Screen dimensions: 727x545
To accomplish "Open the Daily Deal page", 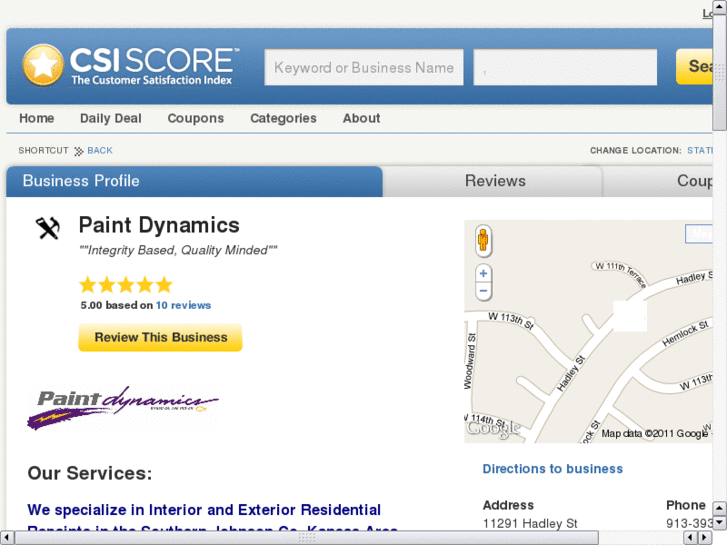I will [111, 118].
